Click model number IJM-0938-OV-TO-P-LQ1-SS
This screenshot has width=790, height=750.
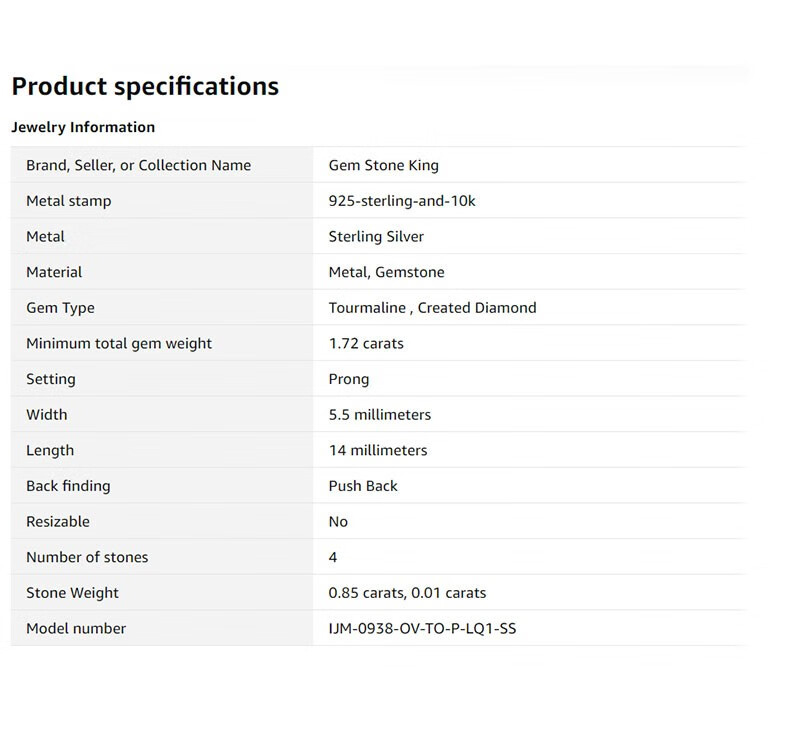tap(422, 629)
